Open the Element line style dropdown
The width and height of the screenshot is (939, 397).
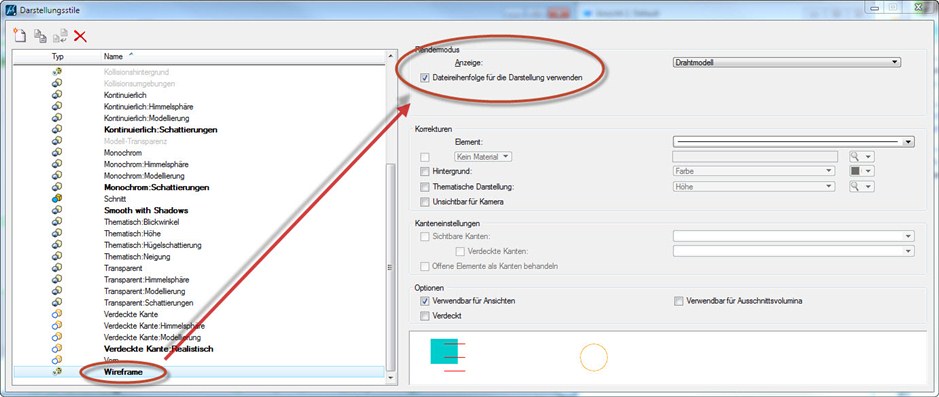(794, 142)
